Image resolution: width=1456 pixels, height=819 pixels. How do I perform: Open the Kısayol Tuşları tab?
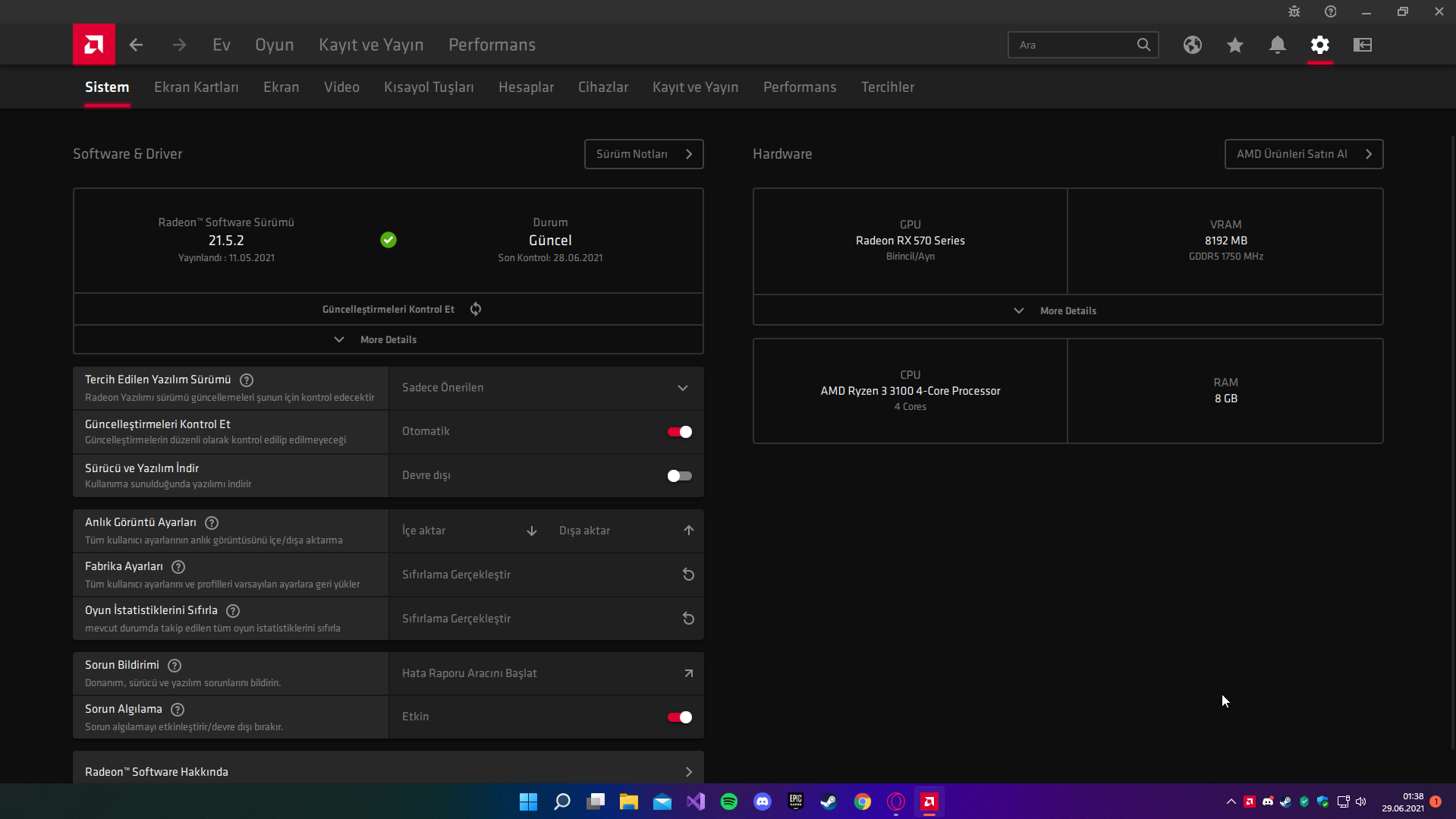pyautogui.click(x=429, y=87)
